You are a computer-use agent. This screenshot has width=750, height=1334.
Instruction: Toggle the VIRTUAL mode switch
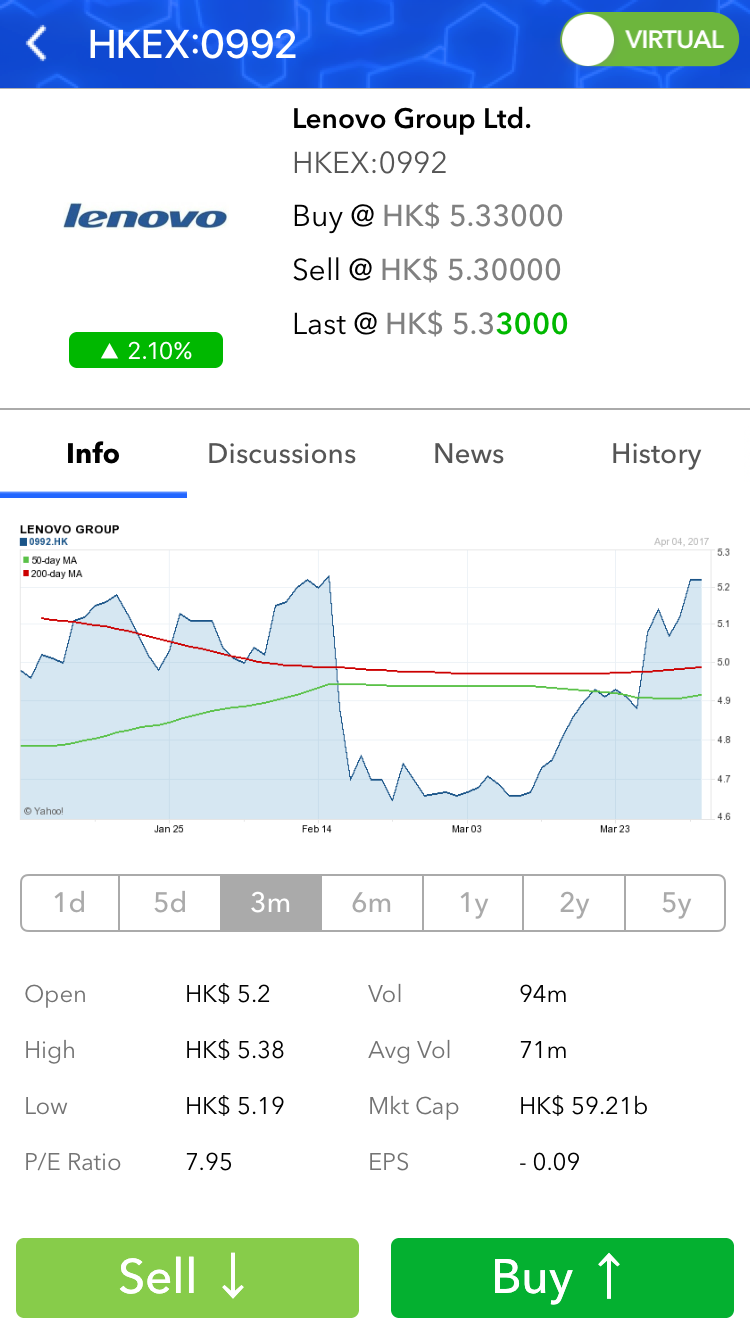click(x=649, y=40)
